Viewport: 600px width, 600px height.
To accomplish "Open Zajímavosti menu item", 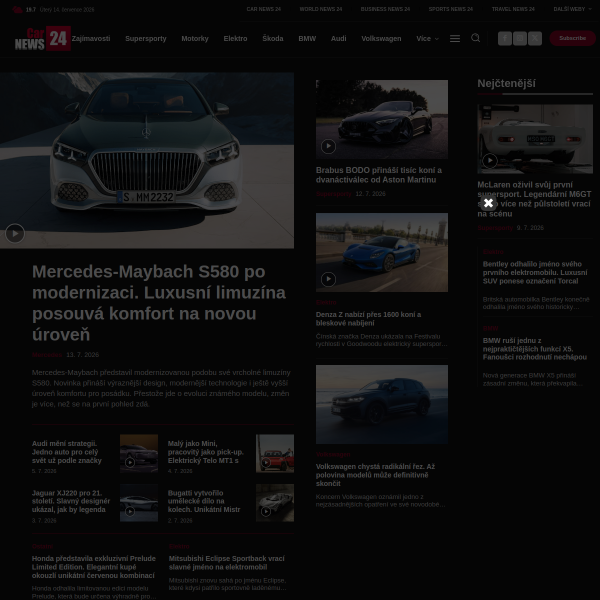I will (91, 39).
